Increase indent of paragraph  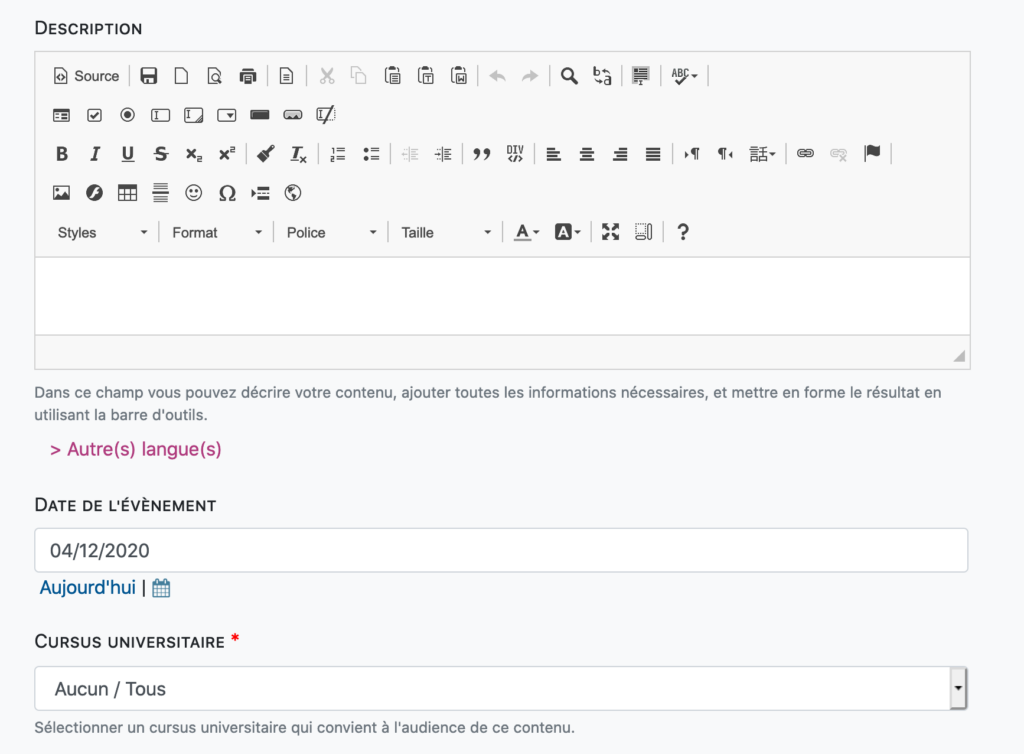443,154
